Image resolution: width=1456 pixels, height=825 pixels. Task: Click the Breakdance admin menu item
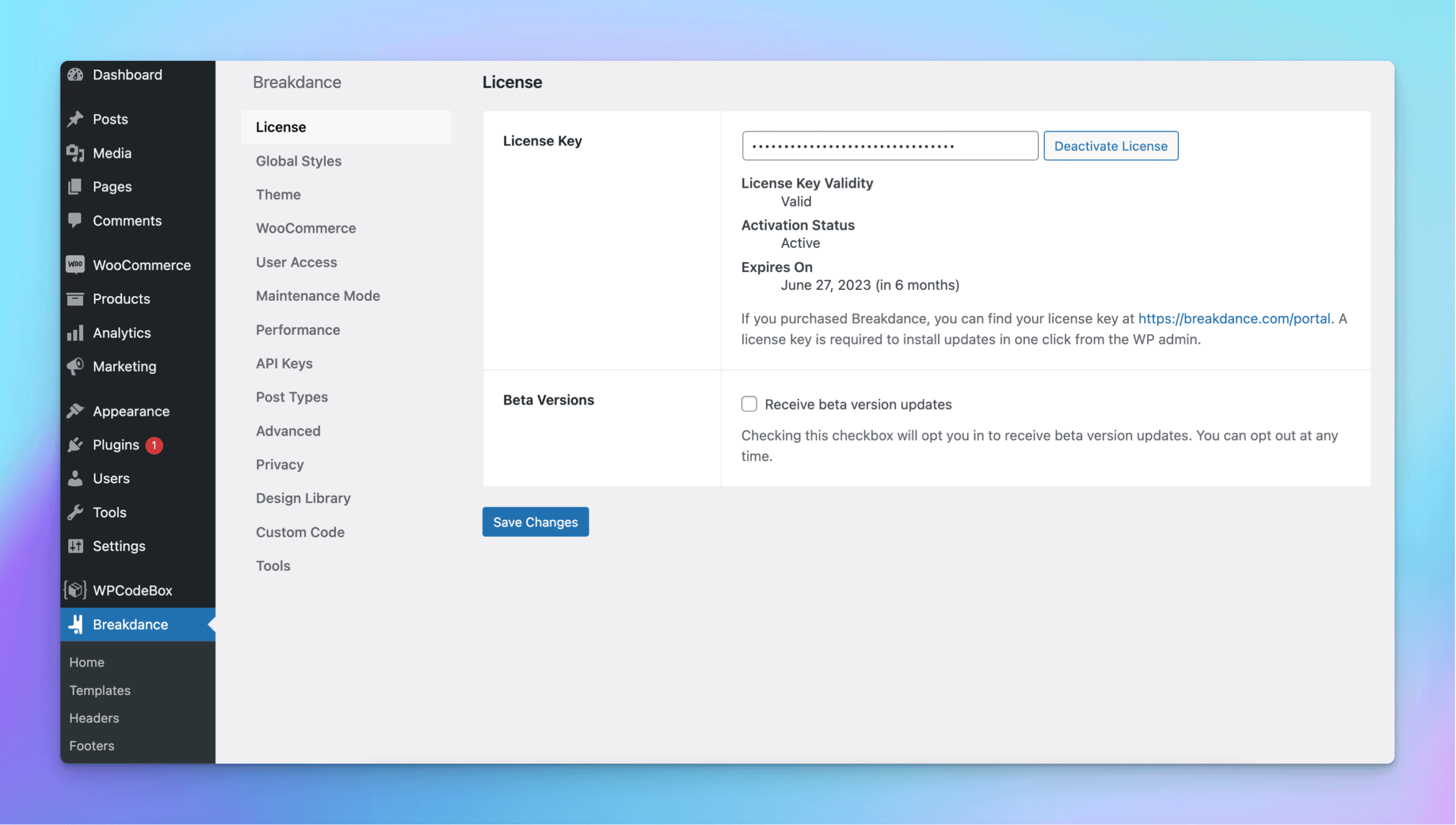pos(138,624)
